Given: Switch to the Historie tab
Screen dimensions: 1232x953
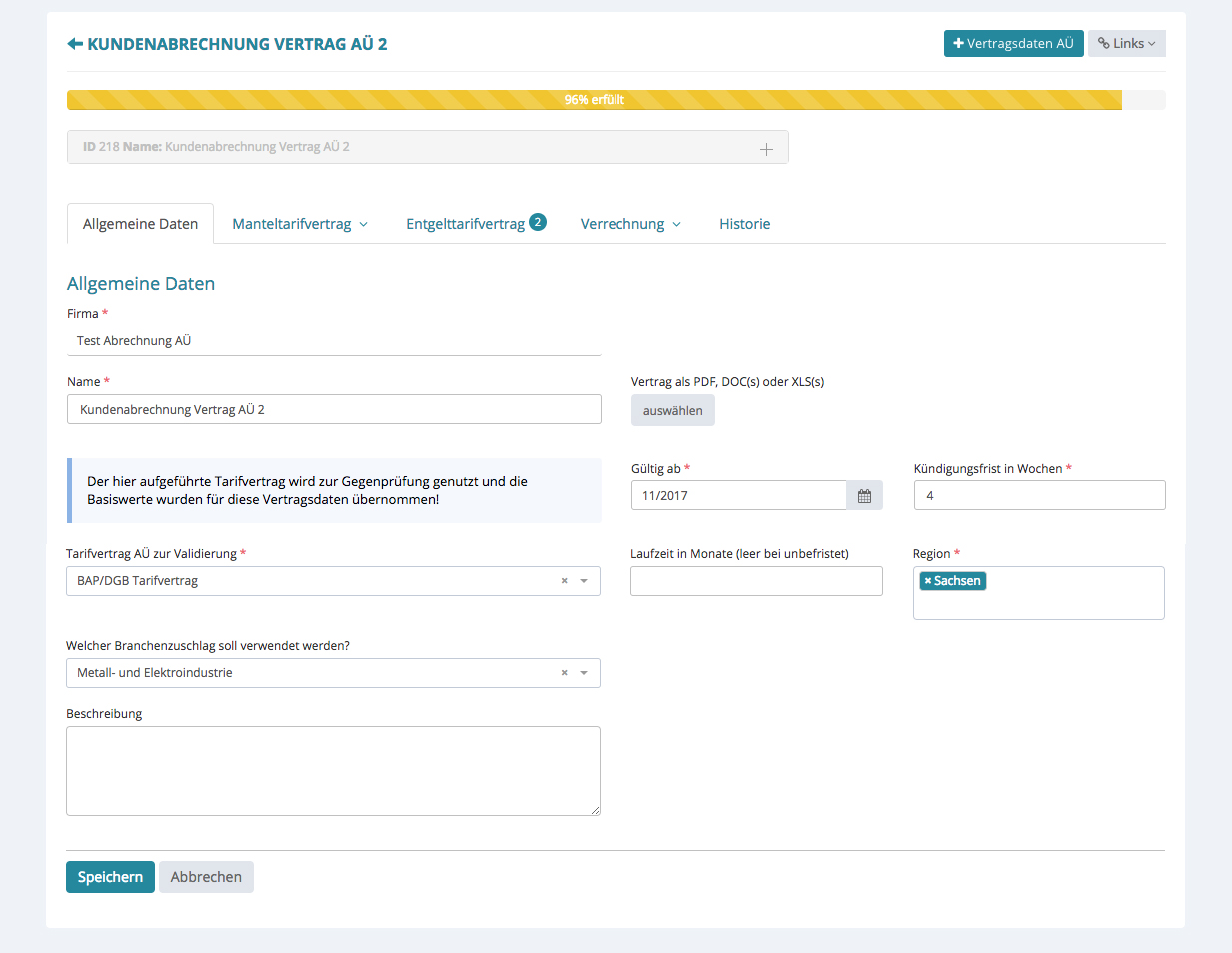Looking at the screenshot, I should click(x=744, y=224).
